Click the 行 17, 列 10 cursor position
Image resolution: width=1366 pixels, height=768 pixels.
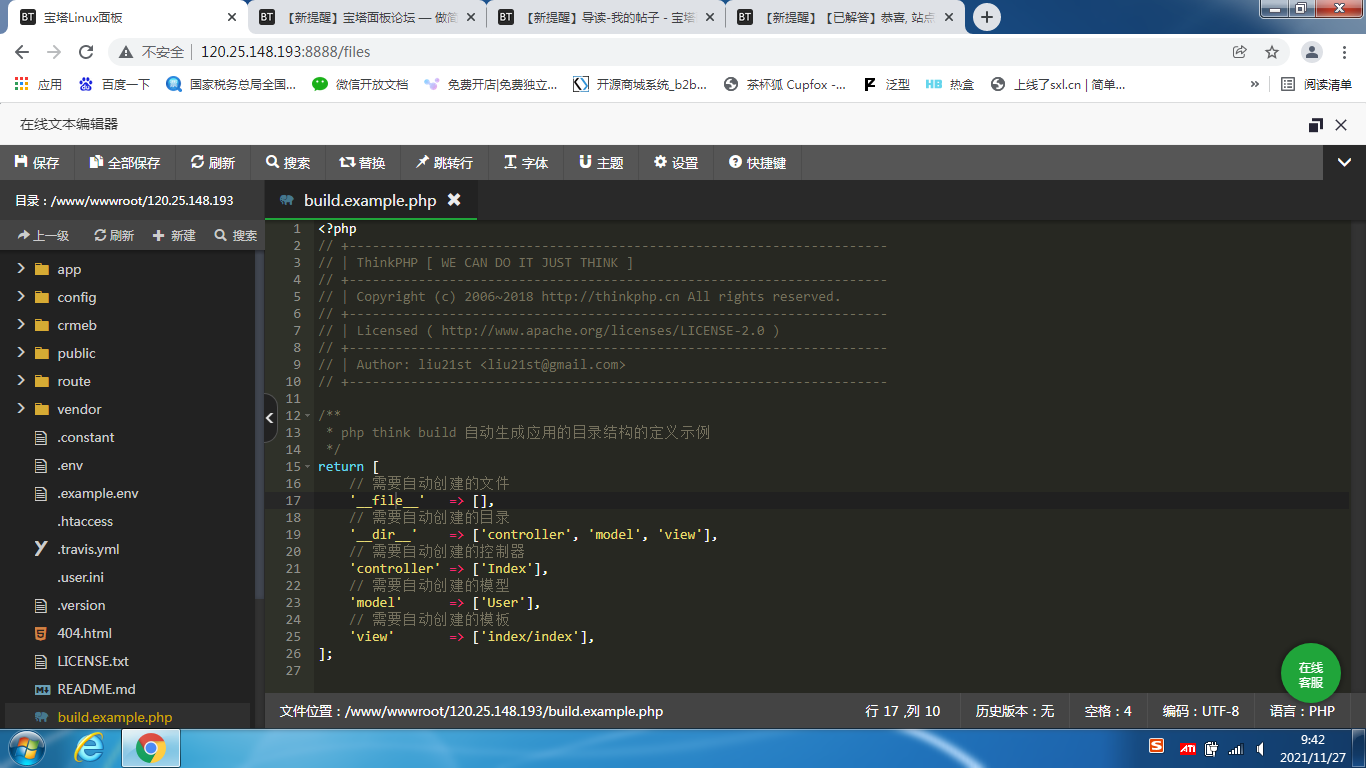tap(902, 711)
